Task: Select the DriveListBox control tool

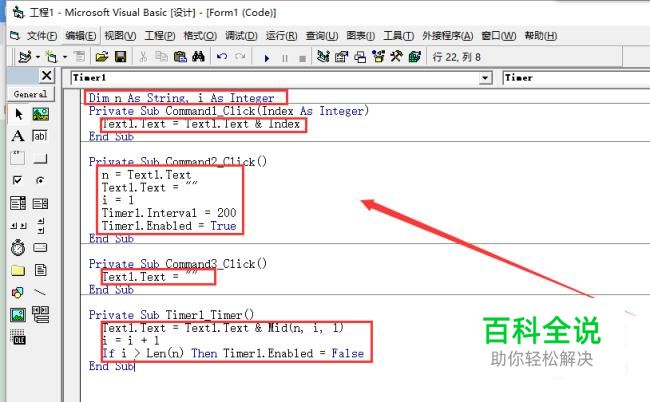Action: pos(40,248)
